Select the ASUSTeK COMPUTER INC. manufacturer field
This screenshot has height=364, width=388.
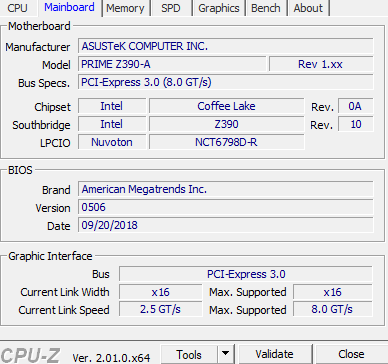[x=226, y=46]
